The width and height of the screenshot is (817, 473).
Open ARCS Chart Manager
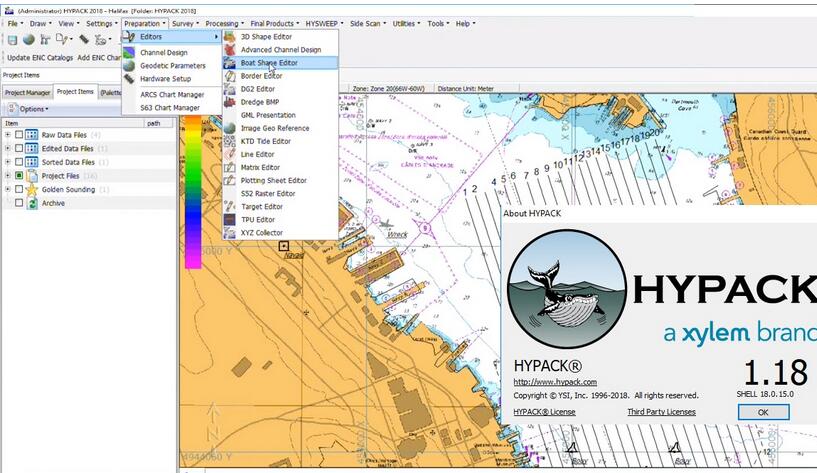171,94
